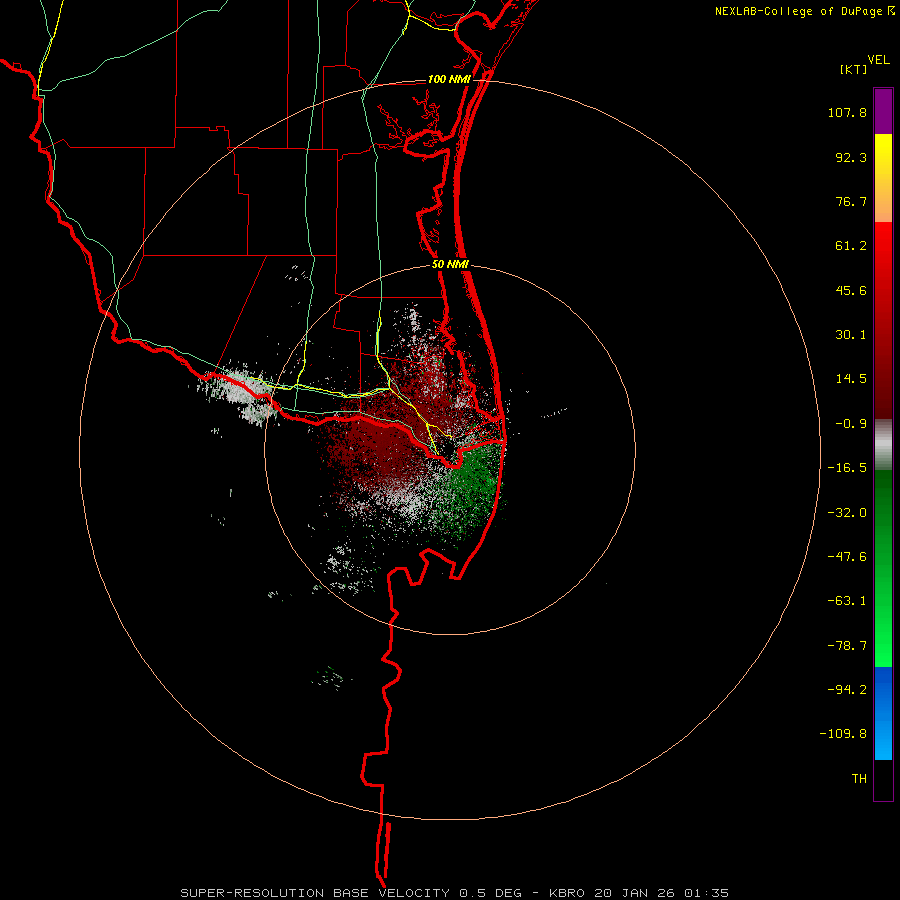Click the [KT] units label
The image size is (900, 900).
pyautogui.click(x=854, y=69)
